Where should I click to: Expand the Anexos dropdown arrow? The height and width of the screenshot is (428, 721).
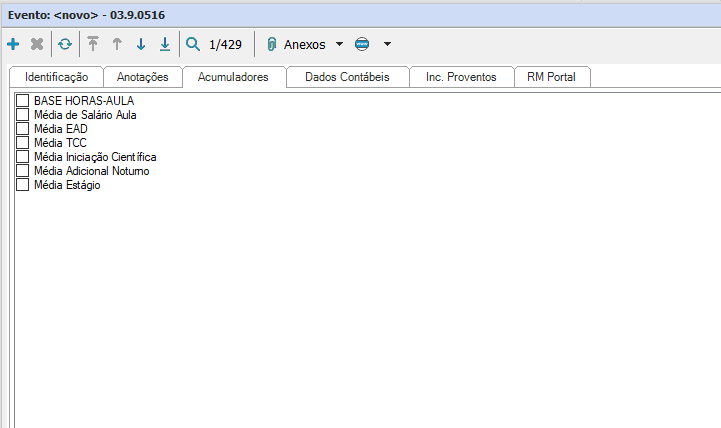click(339, 44)
